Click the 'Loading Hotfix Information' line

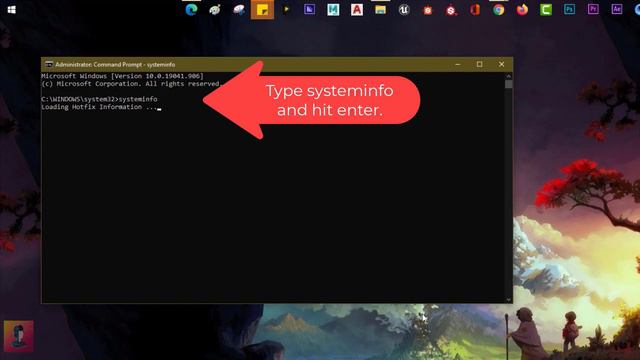pyautogui.click(x=99, y=107)
